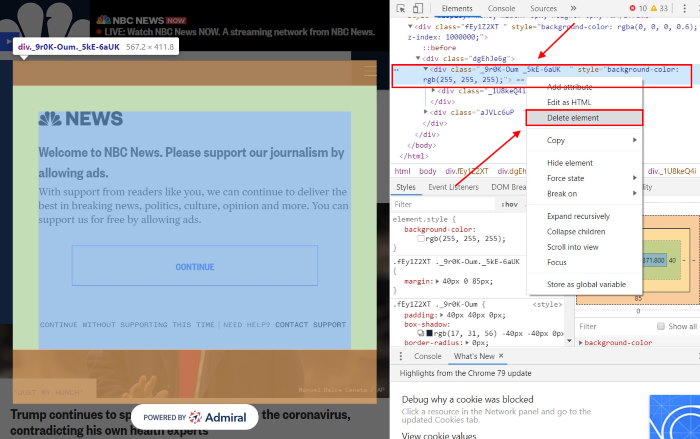Click the div.fEy1Z2XT breadcrumb
The width and height of the screenshot is (700, 439).
click(467, 171)
